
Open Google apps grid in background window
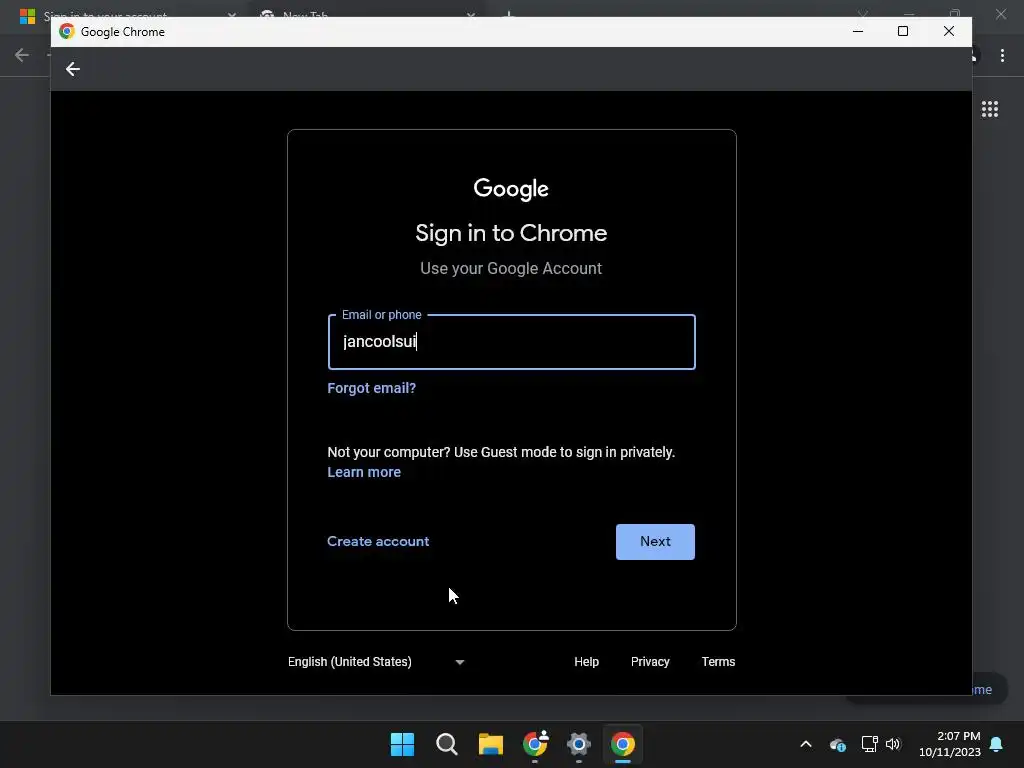click(x=989, y=109)
